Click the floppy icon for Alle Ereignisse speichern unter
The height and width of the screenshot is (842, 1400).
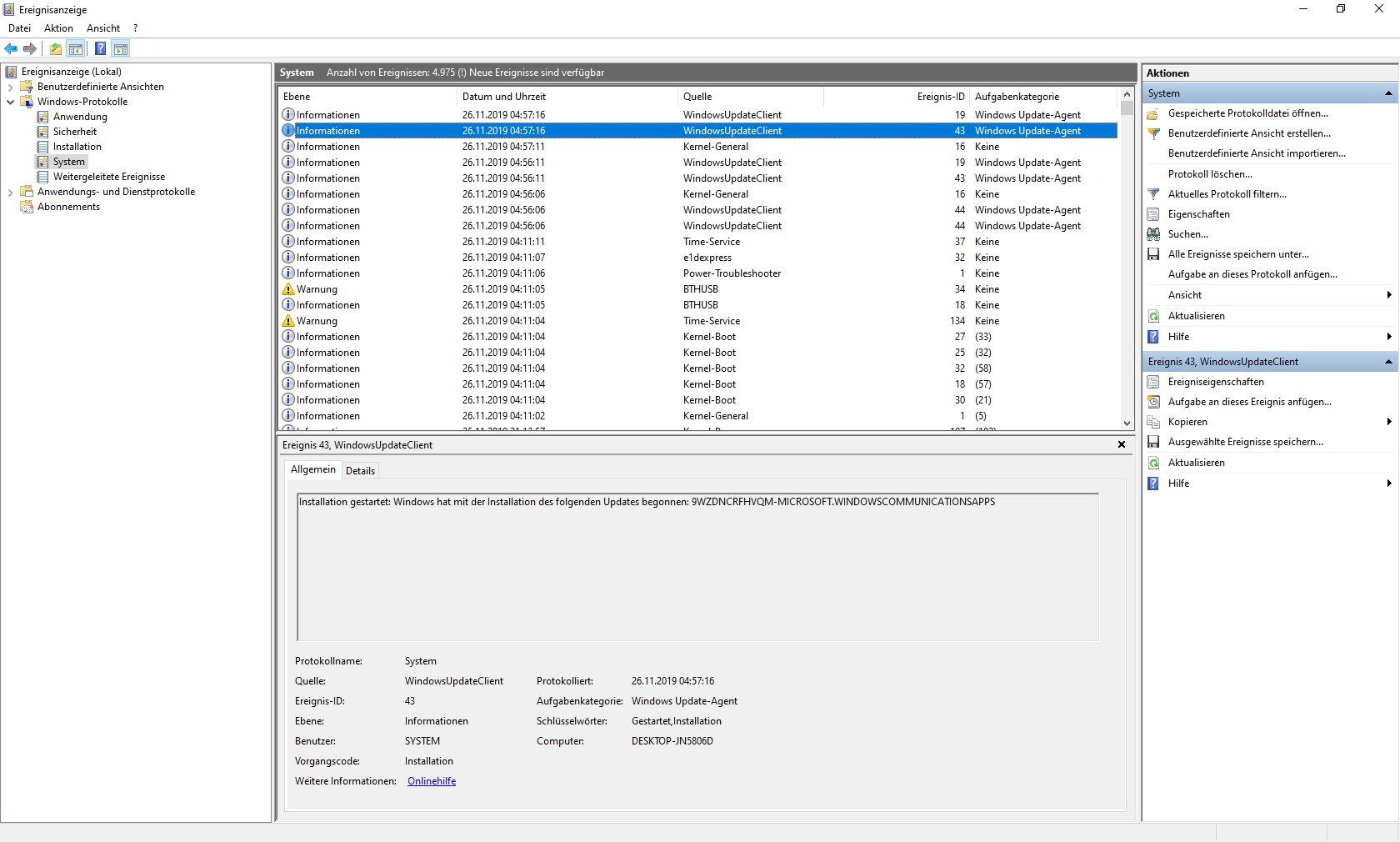point(1153,254)
